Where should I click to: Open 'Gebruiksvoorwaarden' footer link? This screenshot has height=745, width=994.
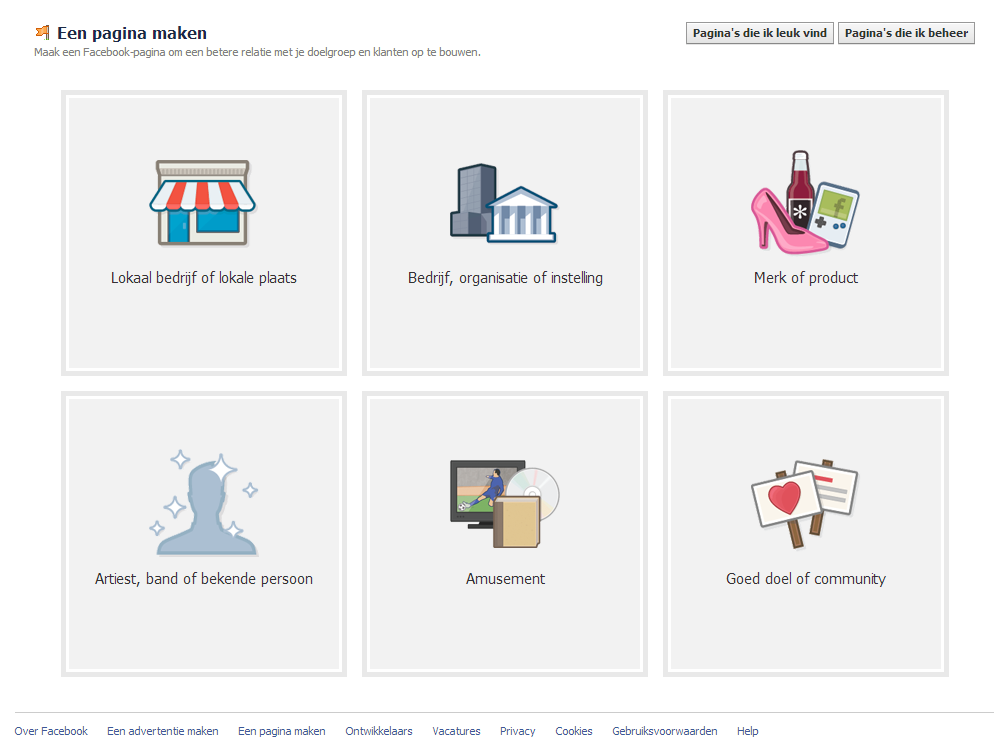click(665, 731)
